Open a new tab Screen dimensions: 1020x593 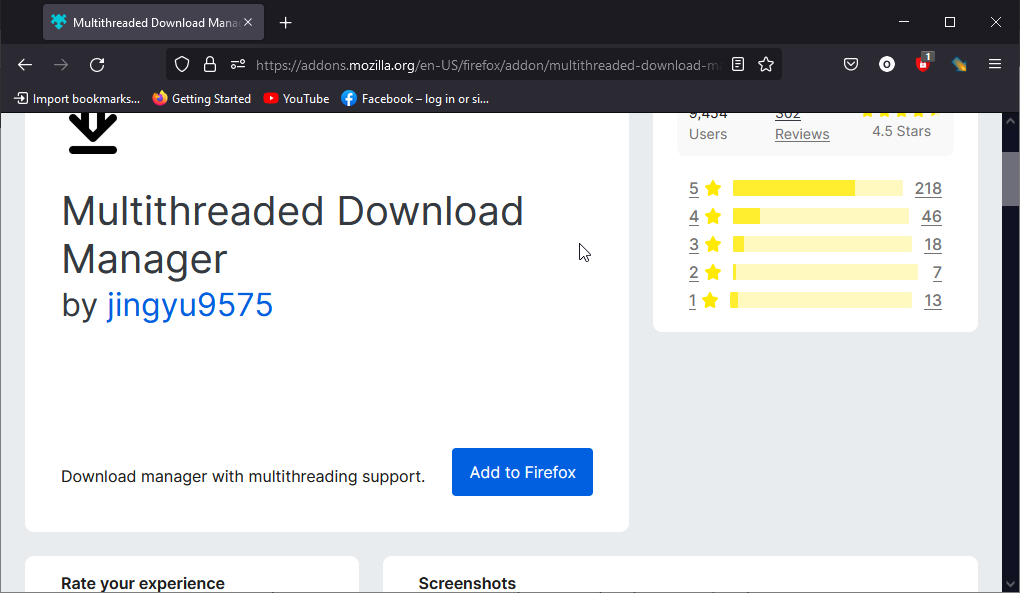pyautogui.click(x=286, y=23)
